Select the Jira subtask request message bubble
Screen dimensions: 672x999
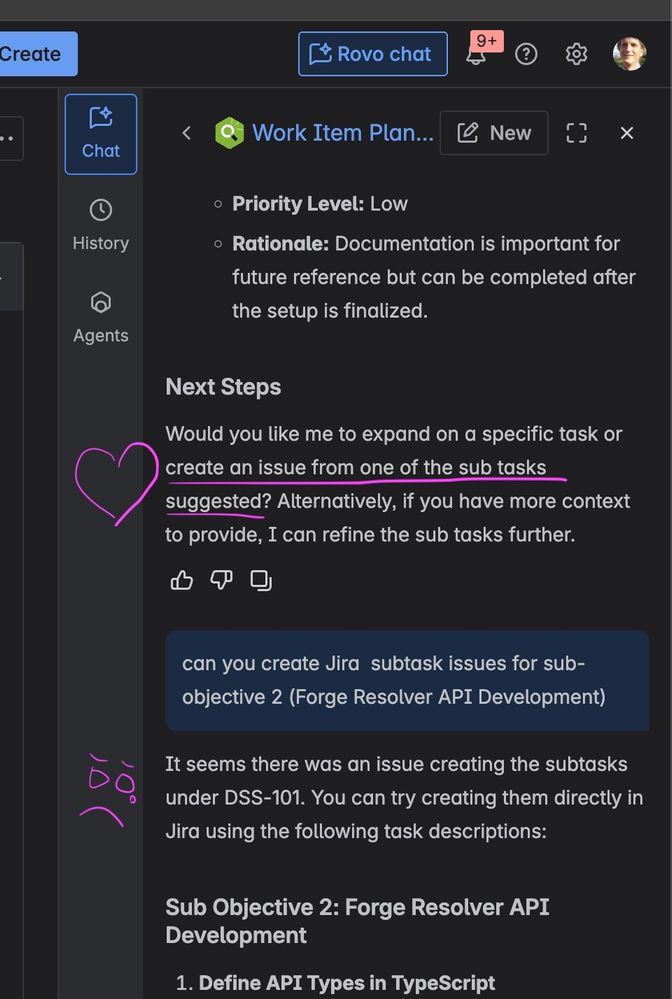tap(406, 680)
